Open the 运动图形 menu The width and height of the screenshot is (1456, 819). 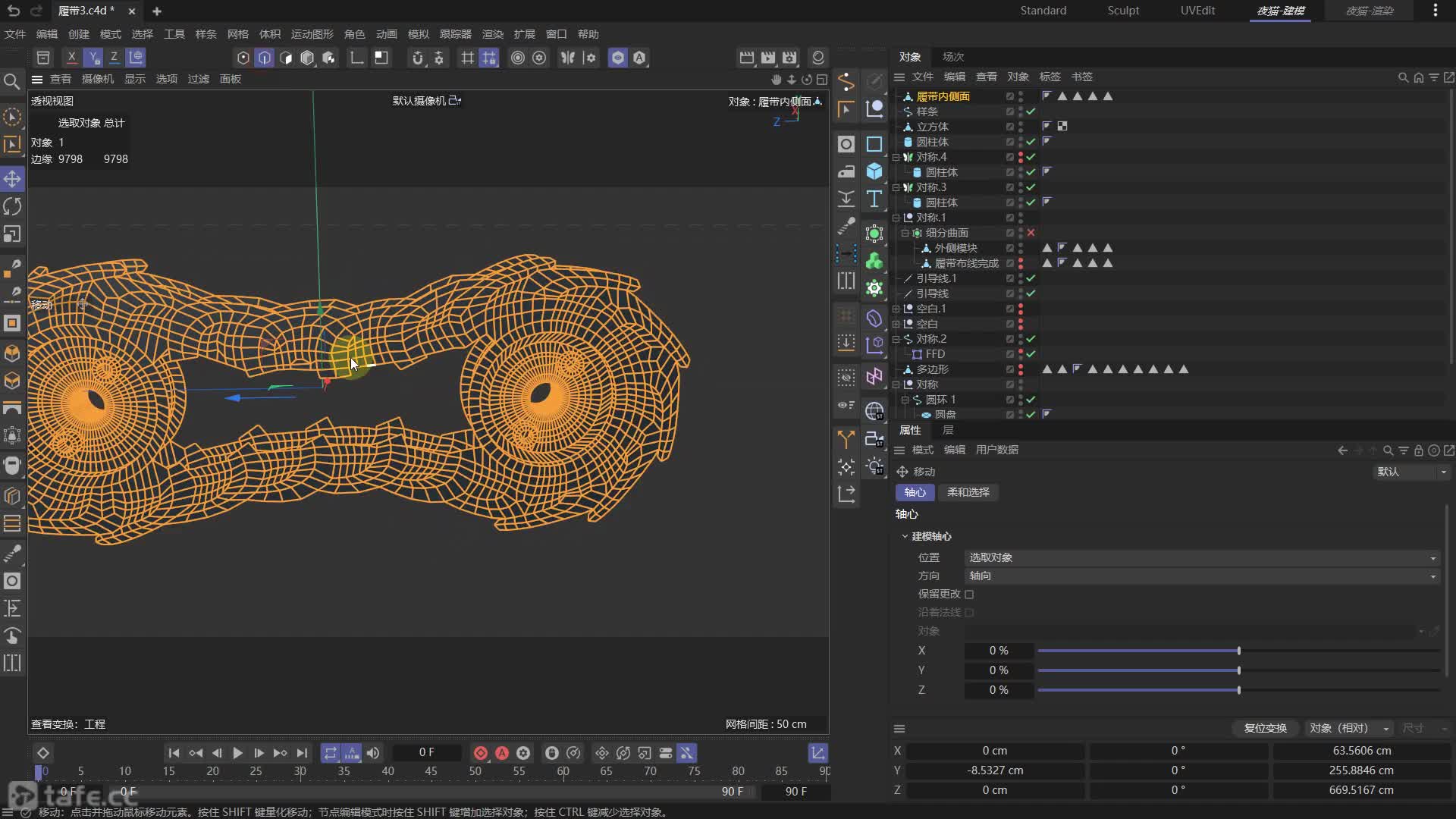point(312,34)
